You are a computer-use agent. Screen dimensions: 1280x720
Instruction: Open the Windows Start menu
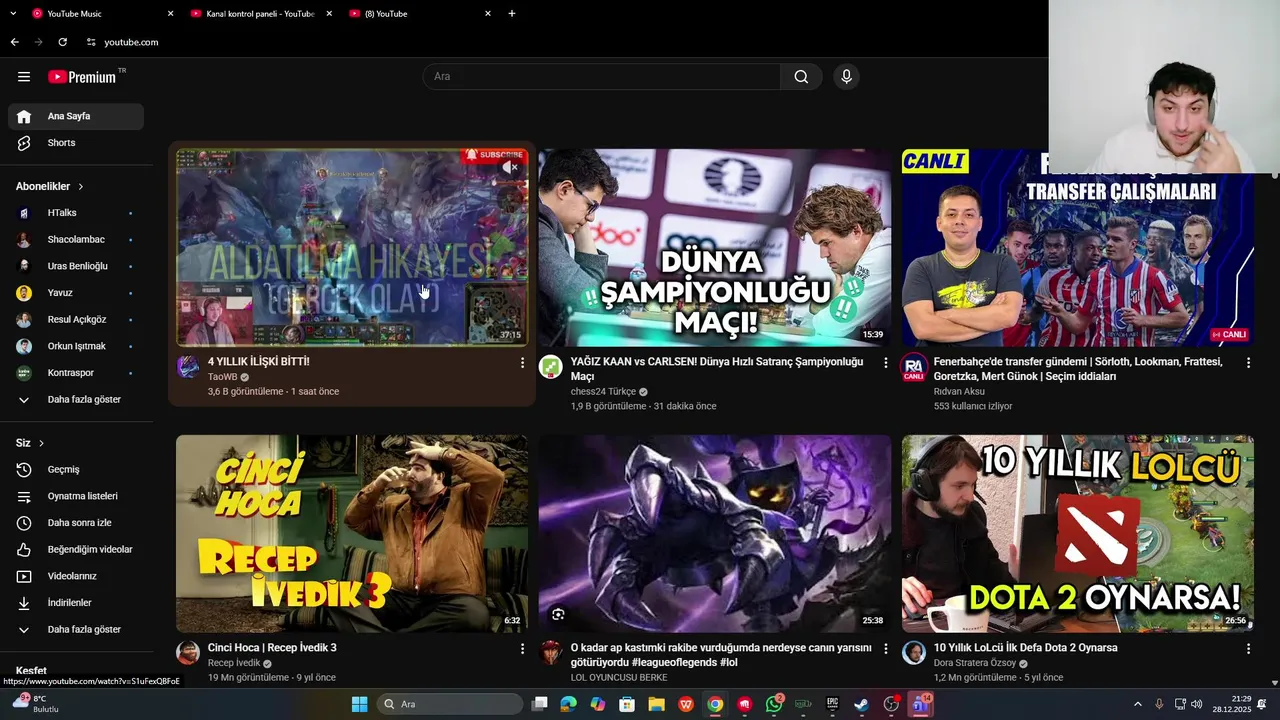click(x=359, y=704)
